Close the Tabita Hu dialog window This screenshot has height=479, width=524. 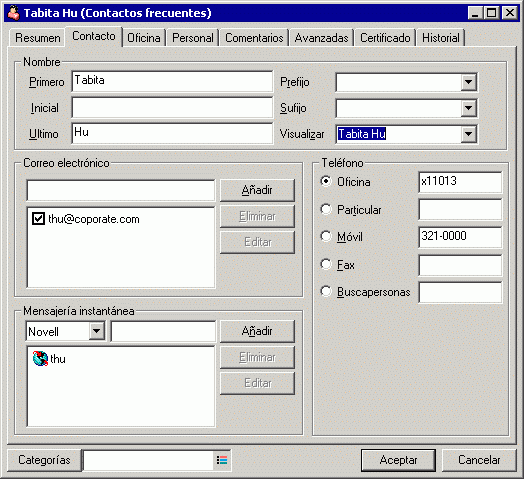point(510,13)
